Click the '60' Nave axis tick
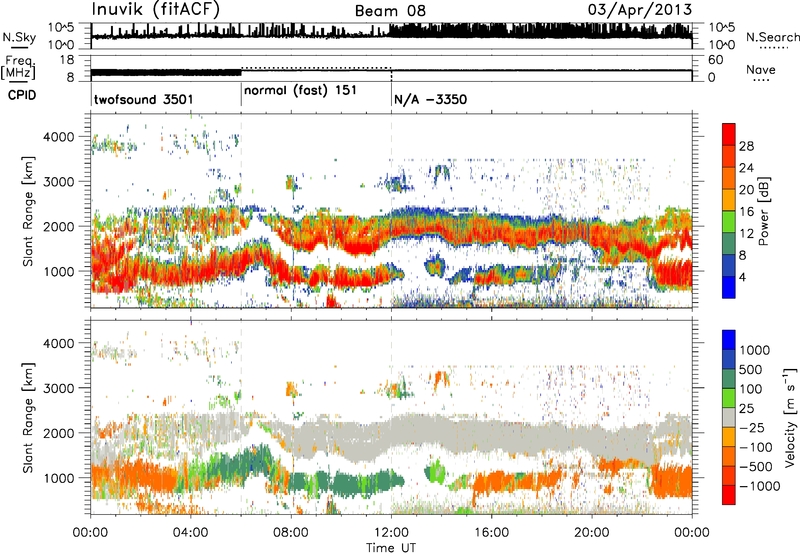Viewport: 800px width, 554px height. (715, 60)
